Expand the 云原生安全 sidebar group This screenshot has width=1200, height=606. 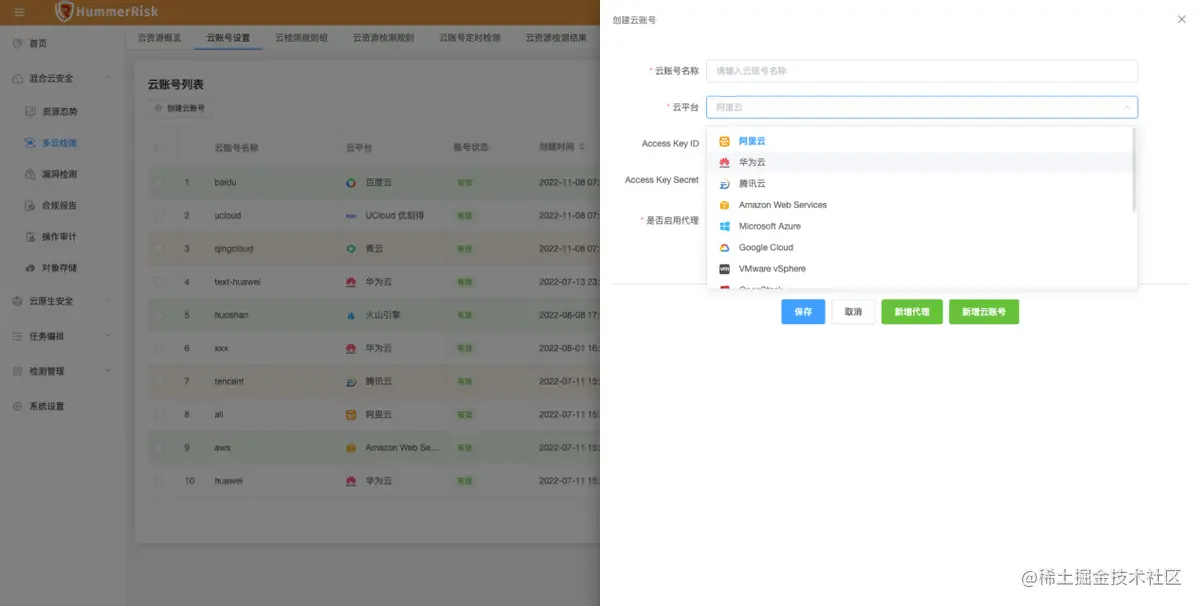click(x=62, y=301)
